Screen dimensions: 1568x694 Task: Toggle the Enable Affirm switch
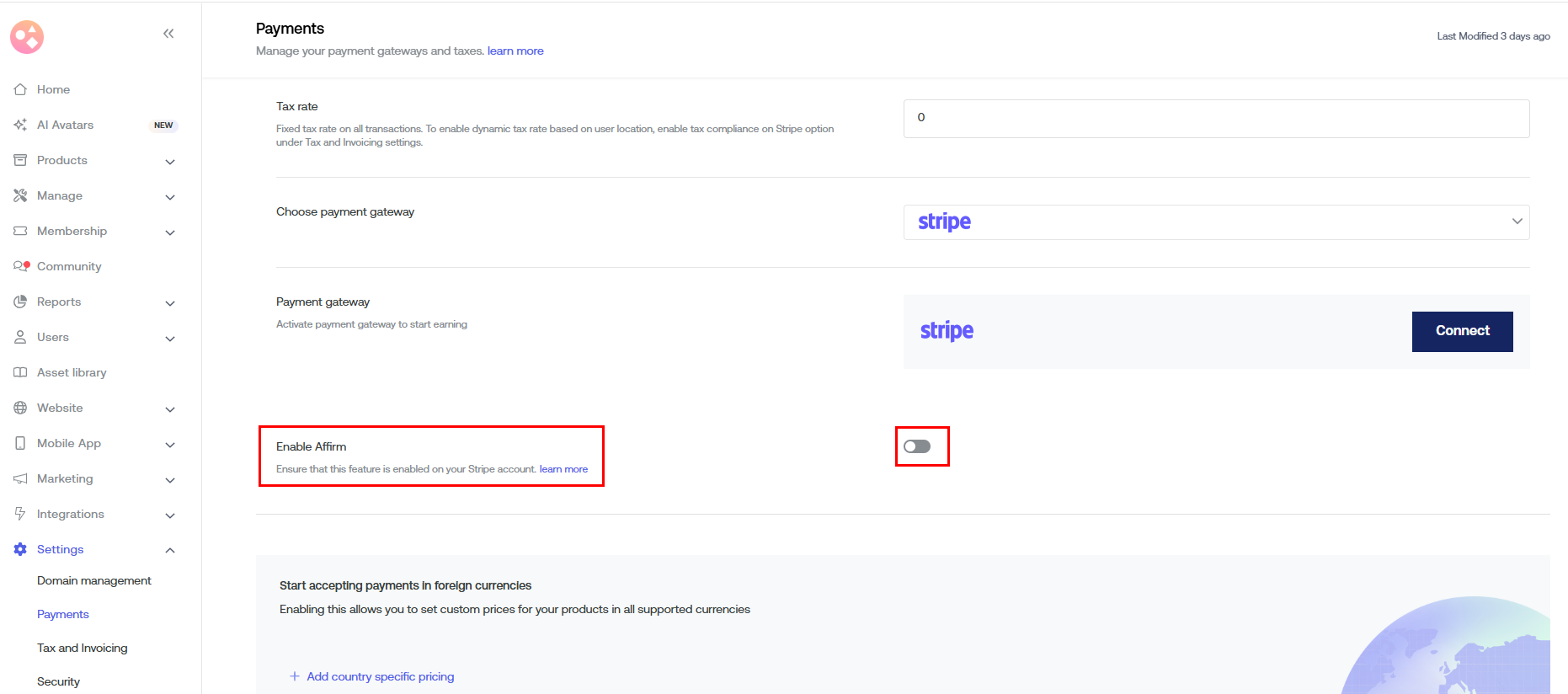point(917,446)
